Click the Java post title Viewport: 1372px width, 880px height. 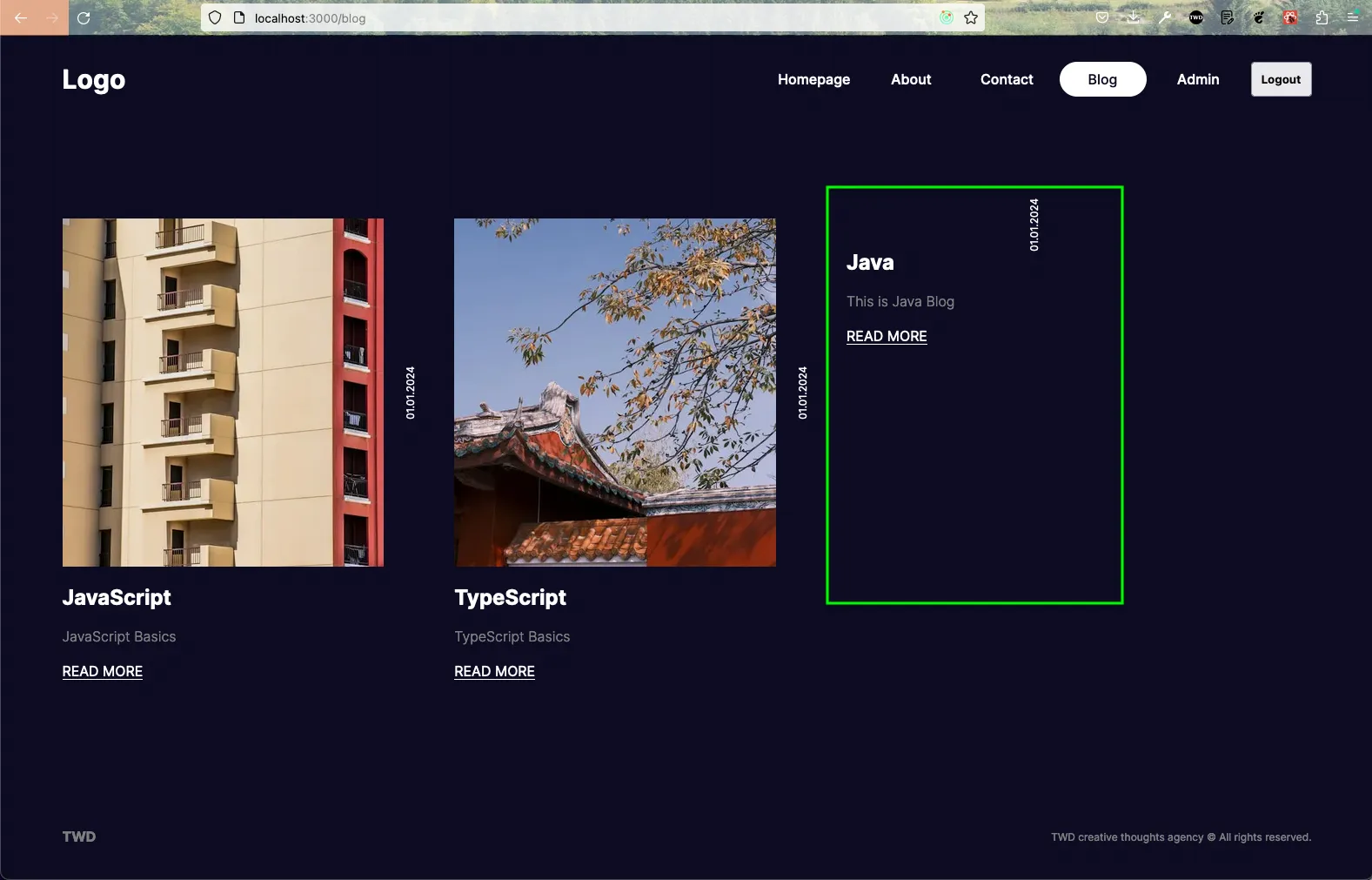870,262
